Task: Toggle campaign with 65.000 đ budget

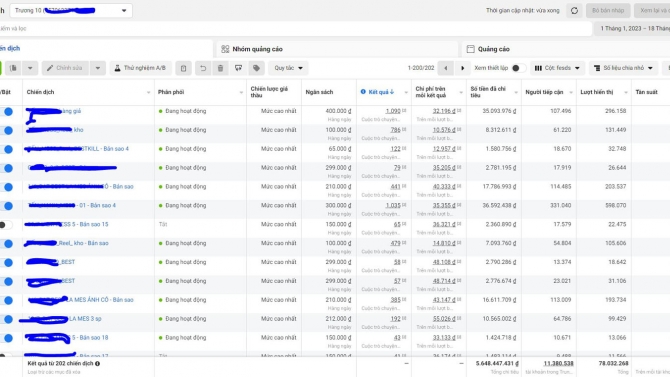Action: click(6, 149)
